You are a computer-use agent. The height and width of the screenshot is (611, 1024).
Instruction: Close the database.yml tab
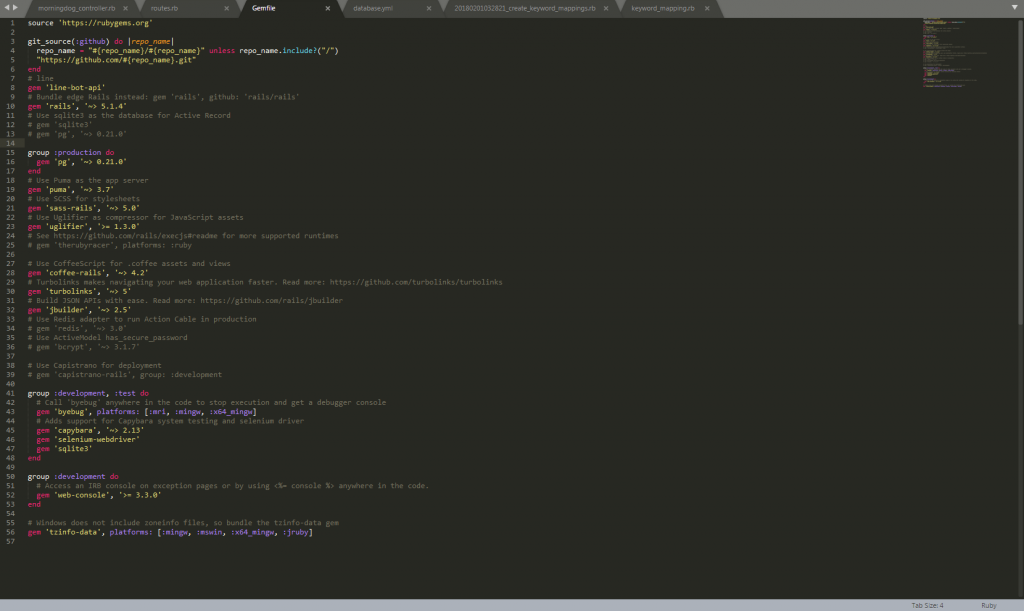tap(429, 8)
